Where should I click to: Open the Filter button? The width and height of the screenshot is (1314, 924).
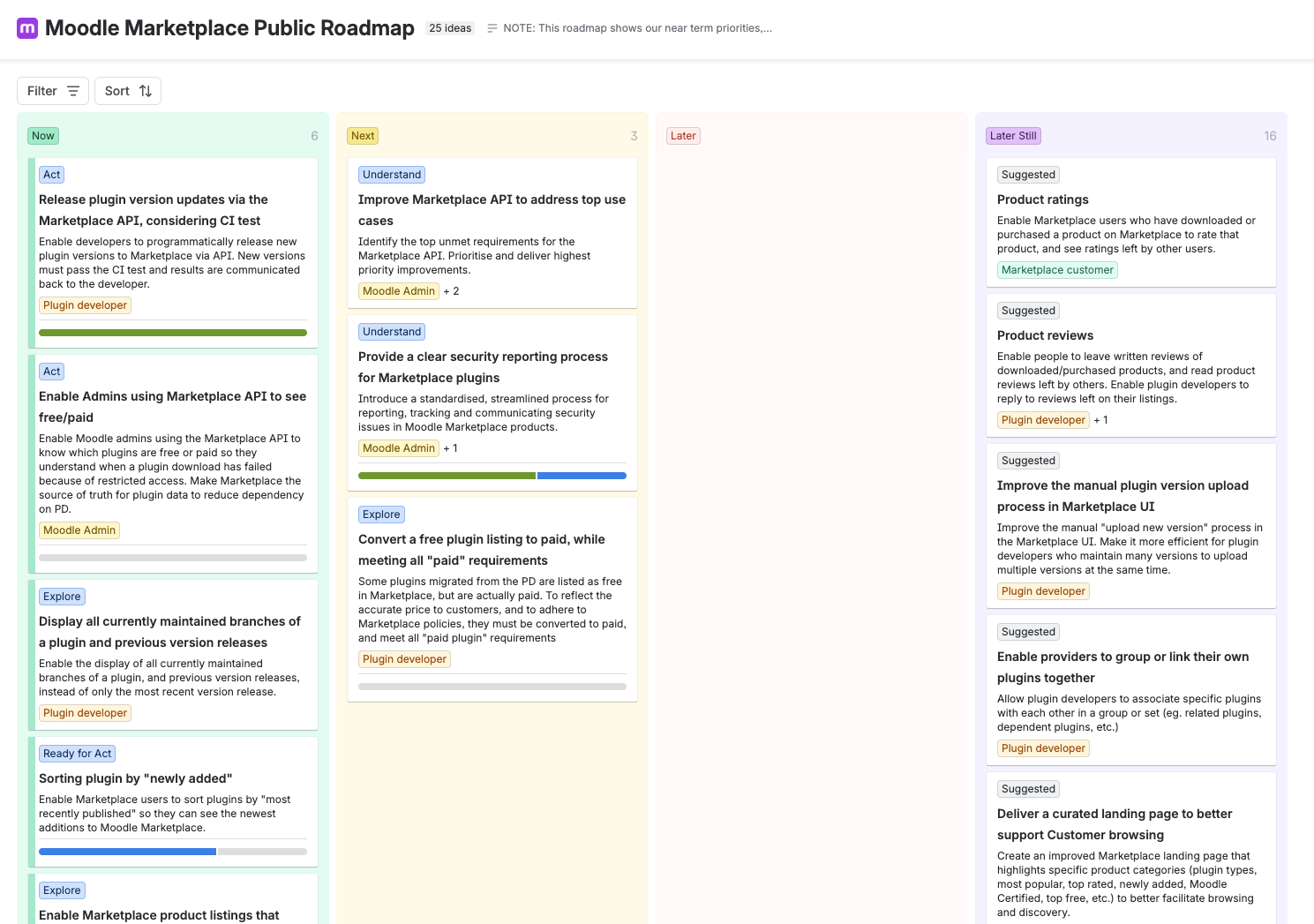point(53,91)
